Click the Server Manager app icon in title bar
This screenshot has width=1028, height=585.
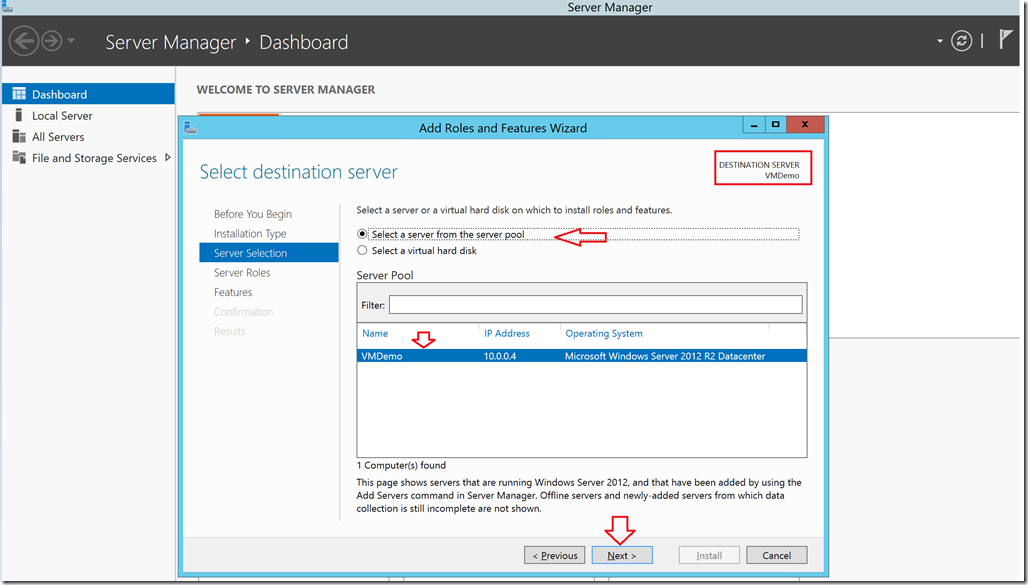7,7
